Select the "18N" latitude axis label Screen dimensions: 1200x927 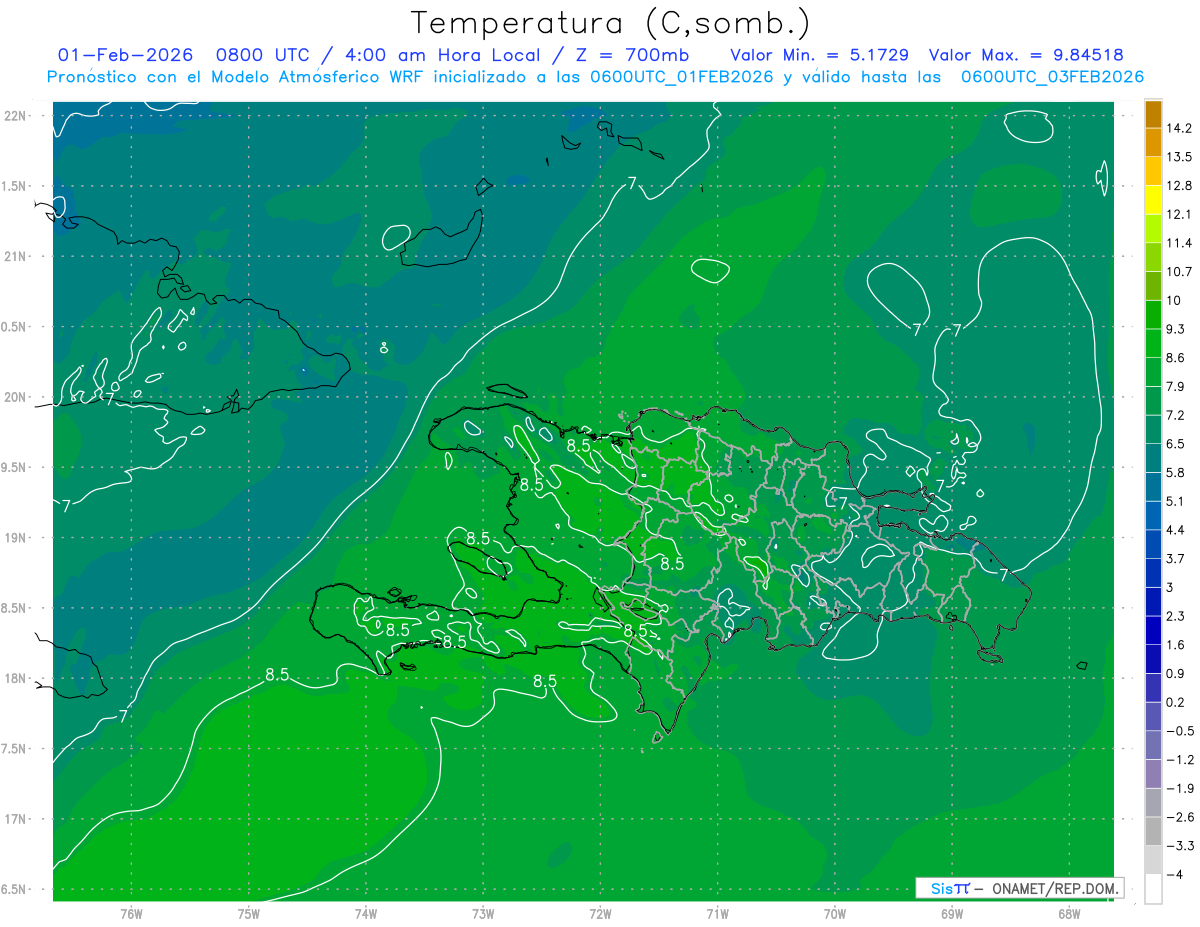pyautogui.click(x=16, y=679)
